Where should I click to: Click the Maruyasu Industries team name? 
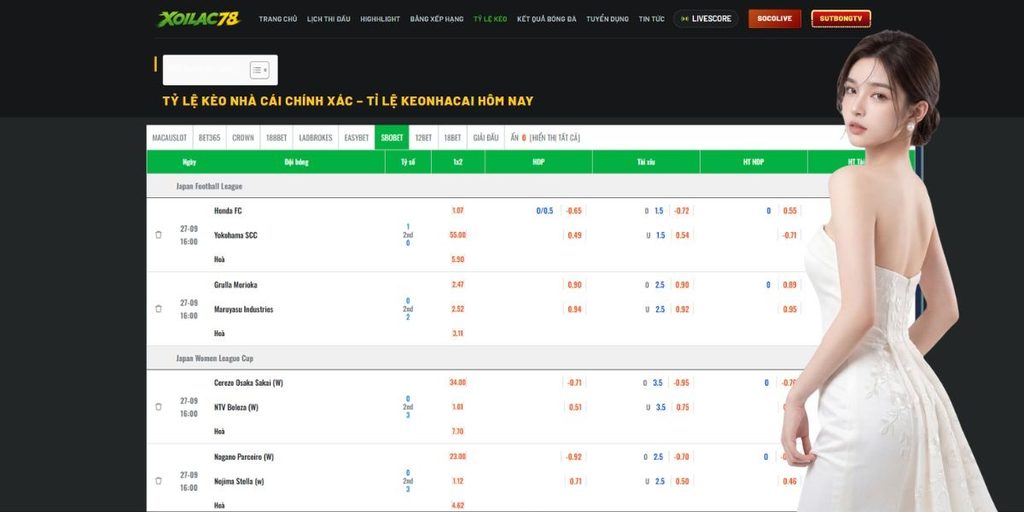pos(244,309)
